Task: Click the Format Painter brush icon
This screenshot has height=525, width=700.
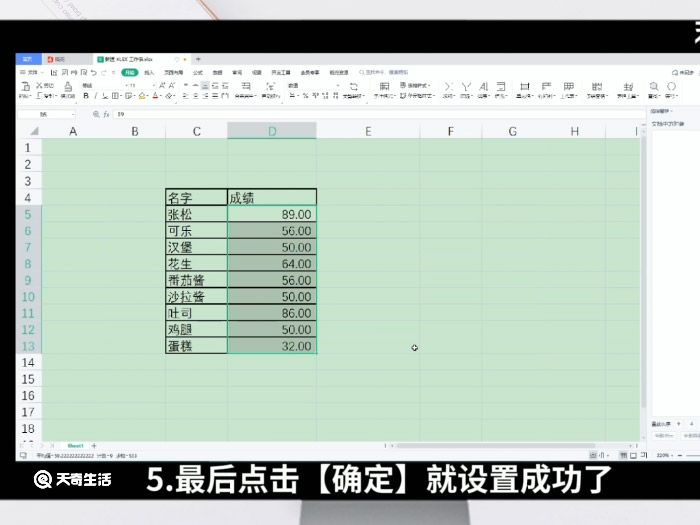Action: (x=68, y=86)
